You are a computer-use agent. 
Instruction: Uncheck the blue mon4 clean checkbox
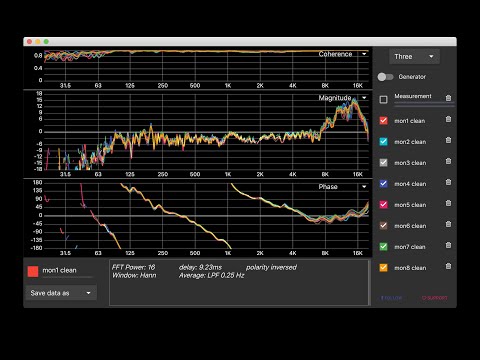[x=383, y=183]
